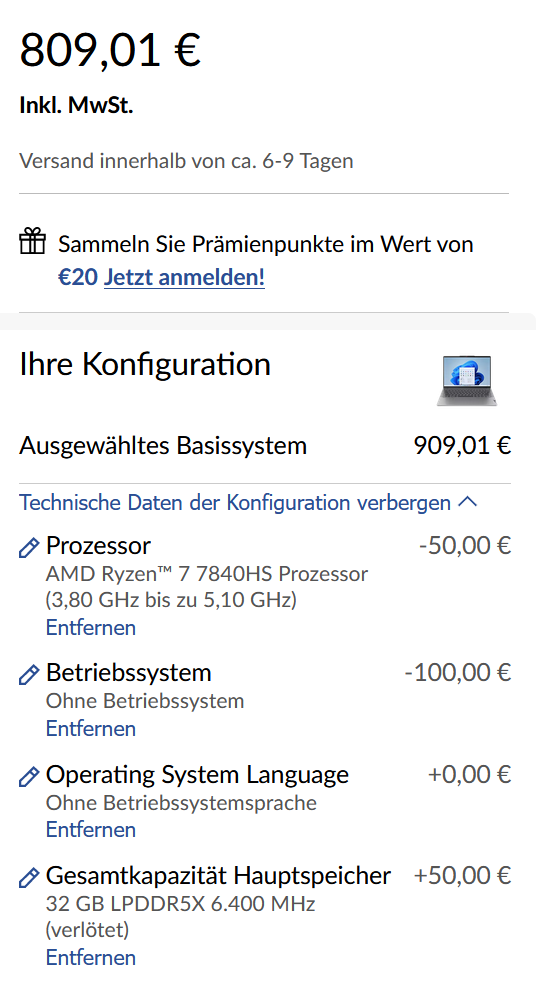
Task: Click the laptop thumbnail image
Action: (467, 380)
